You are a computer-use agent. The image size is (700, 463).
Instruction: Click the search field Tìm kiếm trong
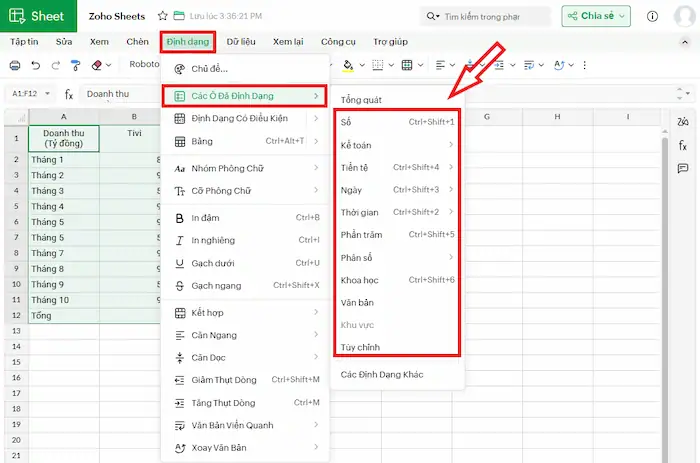click(485, 17)
